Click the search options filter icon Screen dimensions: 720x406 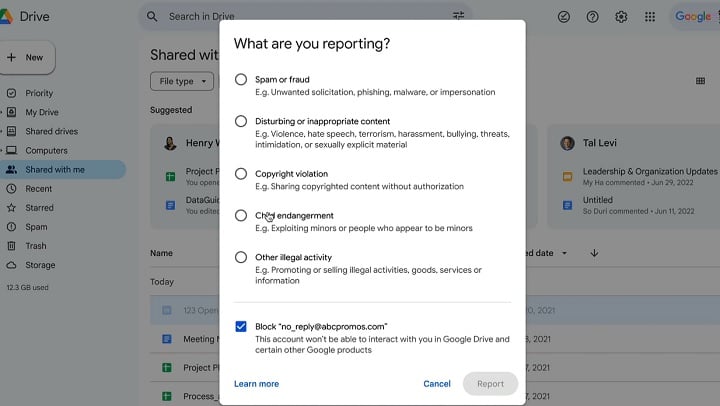pyautogui.click(x=458, y=17)
